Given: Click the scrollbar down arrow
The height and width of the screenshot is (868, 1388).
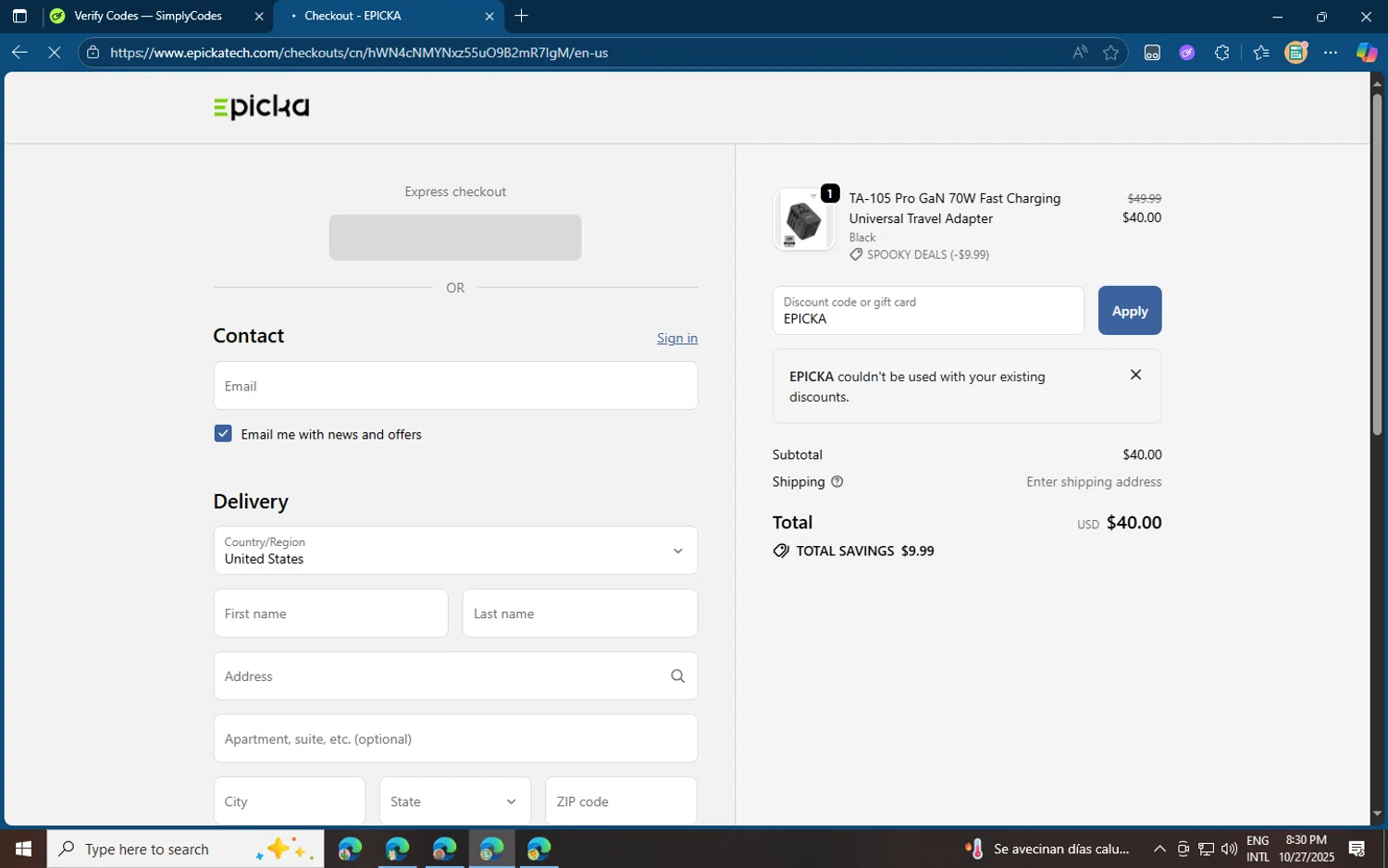Looking at the screenshot, I should tap(1377, 814).
